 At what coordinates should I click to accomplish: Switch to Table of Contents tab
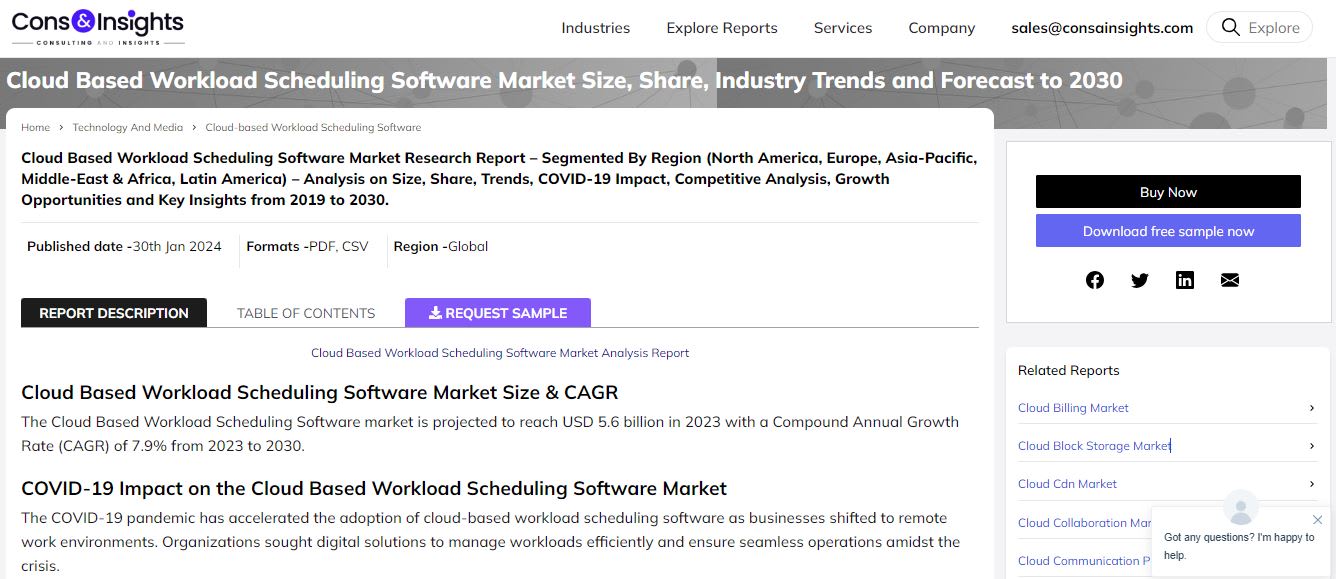(x=306, y=313)
